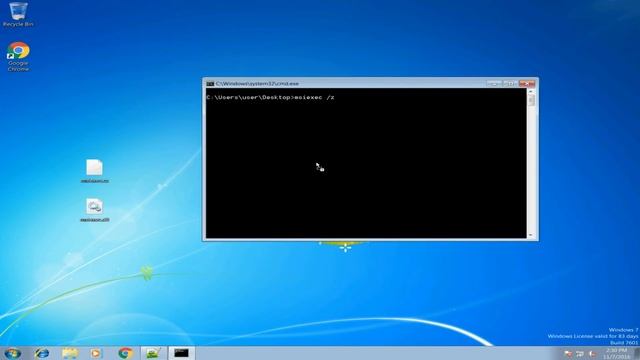The image size is (640, 360).
Task: Click the cmd scrollbar up arrow
Action: [x=531, y=91]
